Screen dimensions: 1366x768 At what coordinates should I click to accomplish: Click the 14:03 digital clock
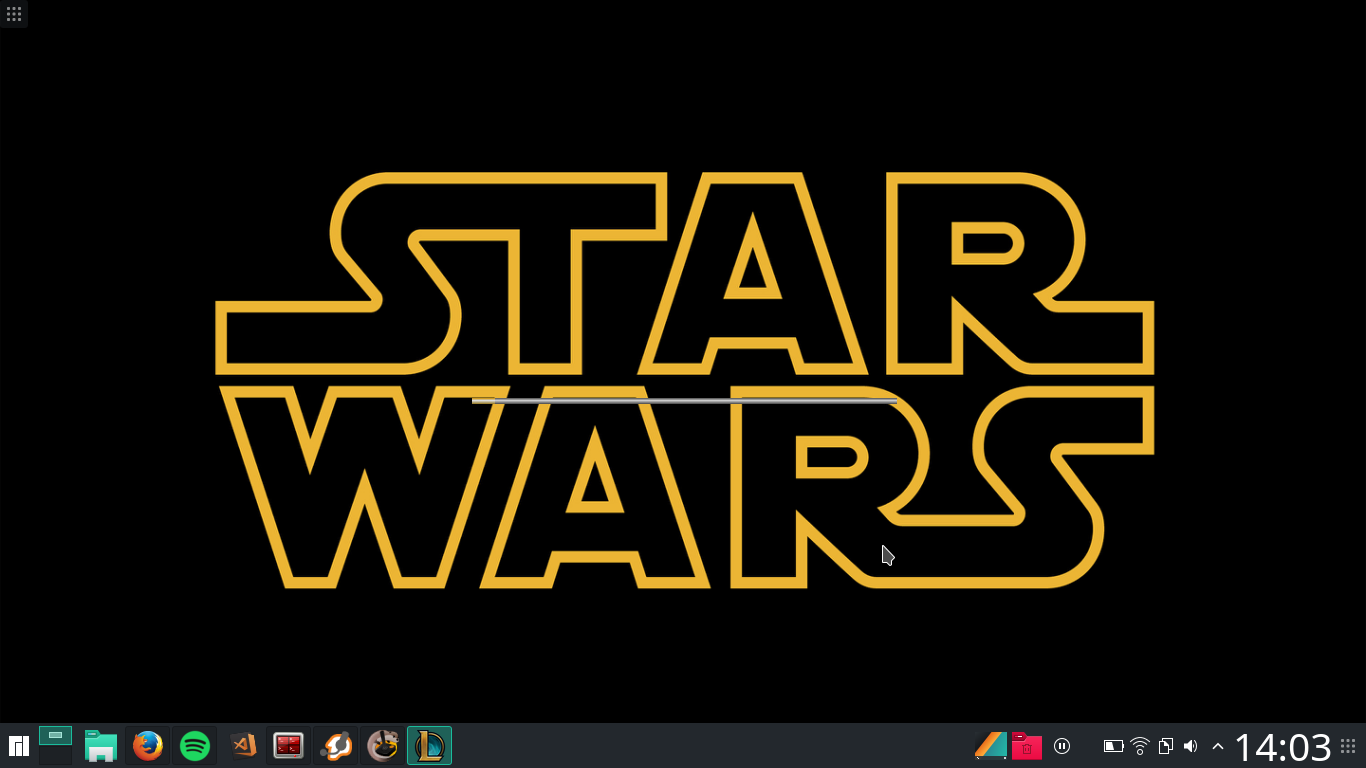(1282, 747)
